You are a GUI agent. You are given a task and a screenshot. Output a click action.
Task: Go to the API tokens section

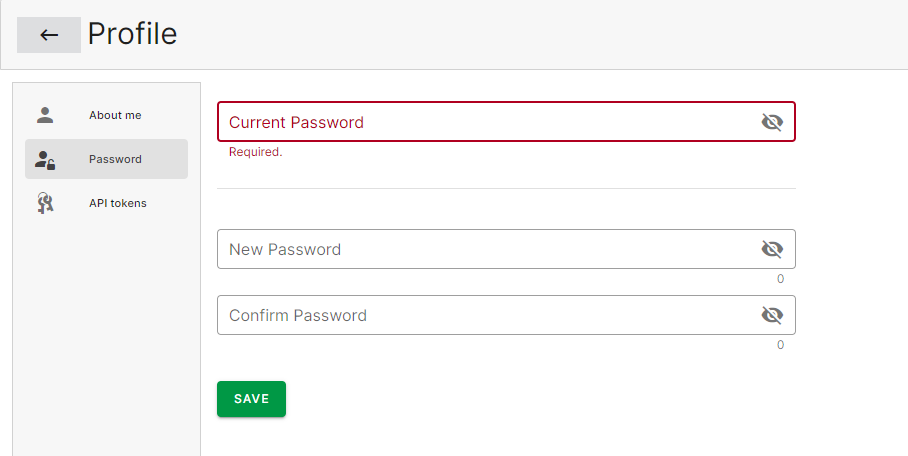117,203
